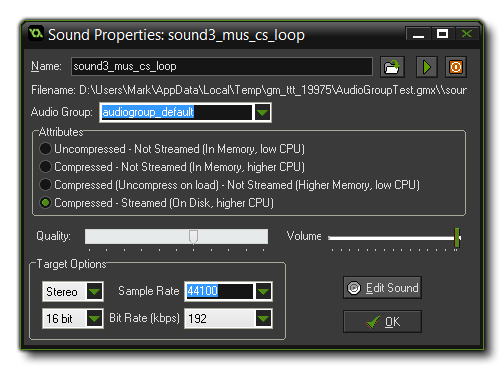Confirm with the OK button
Image resolution: width=504 pixels, height=370 pixels.
coord(382,322)
